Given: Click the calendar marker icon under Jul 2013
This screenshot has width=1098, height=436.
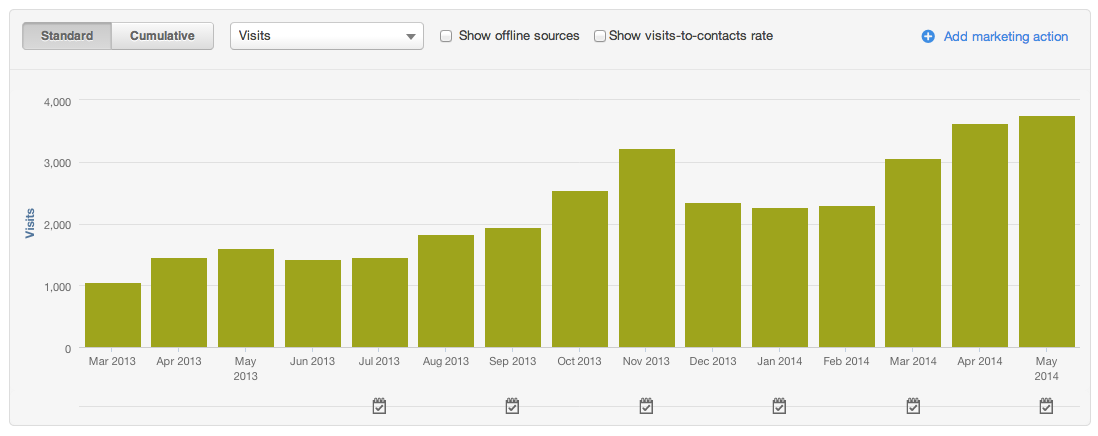Looking at the screenshot, I should click(x=379, y=406).
